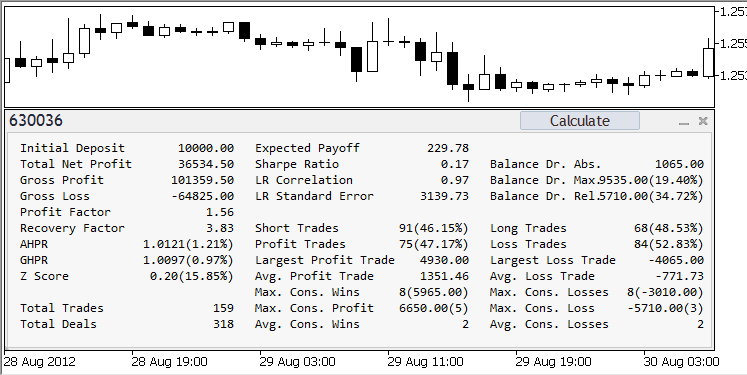Image resolution: width=747 pixels, height=375 pixels.
Task: Select the LR Standard Error value 3139.73
Action: [x=444, y=196]
